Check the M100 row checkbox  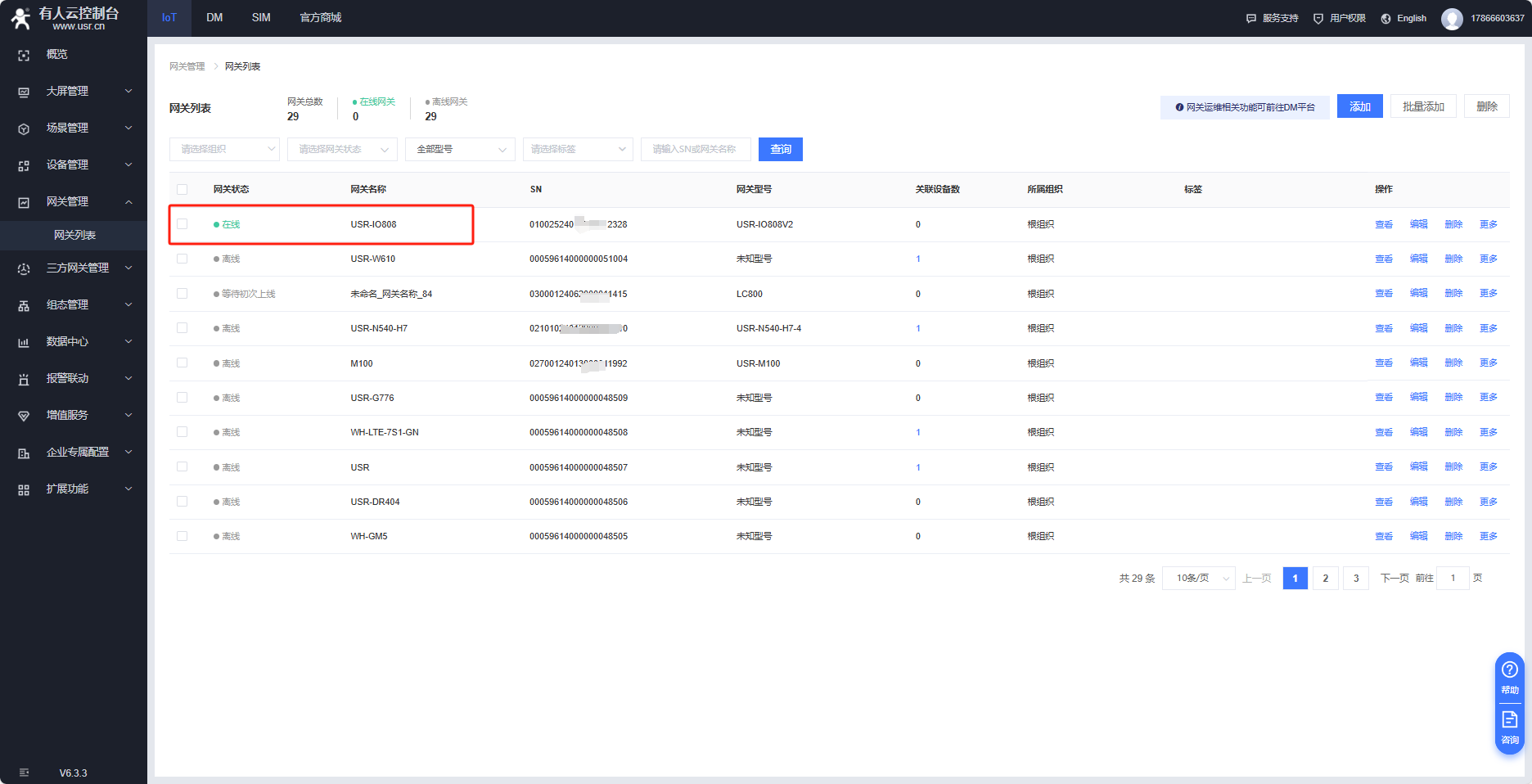click(x=182, y=363)
